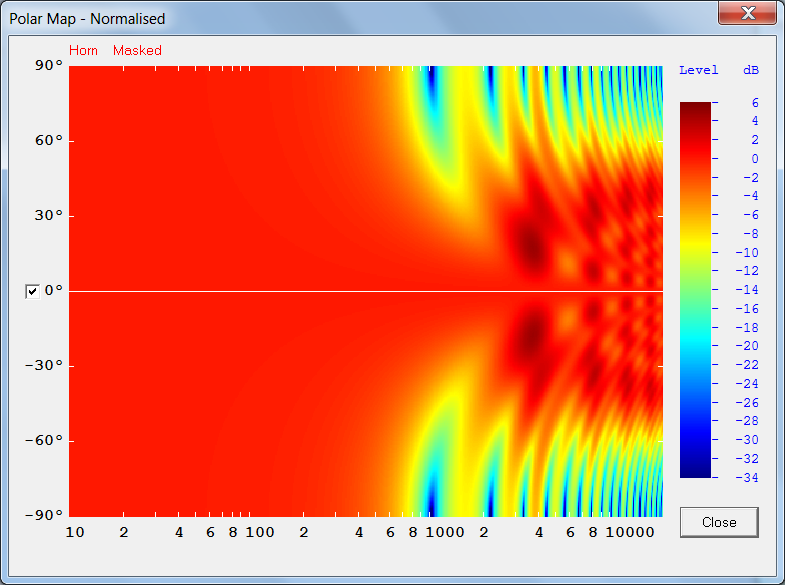The width and height of the screenshot is (785, 585).
Task: Click the 'dB' legend unit label
Action: tap(751, 70)
